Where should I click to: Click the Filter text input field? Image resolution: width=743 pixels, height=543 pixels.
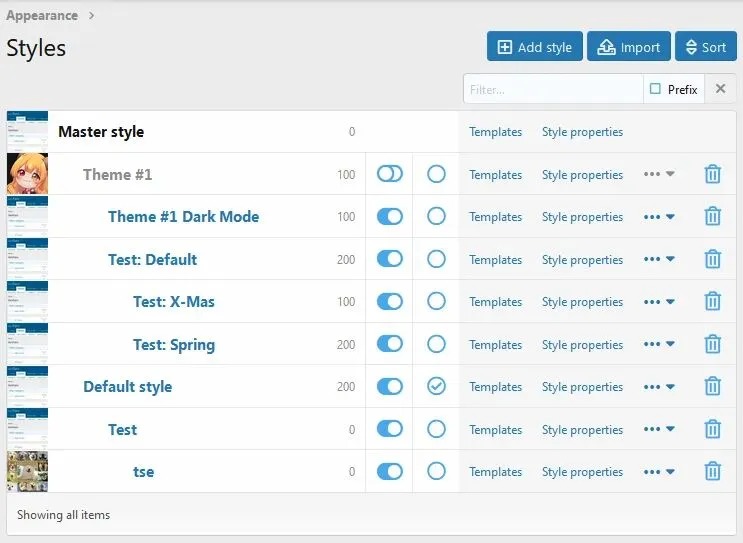[553, 89]
